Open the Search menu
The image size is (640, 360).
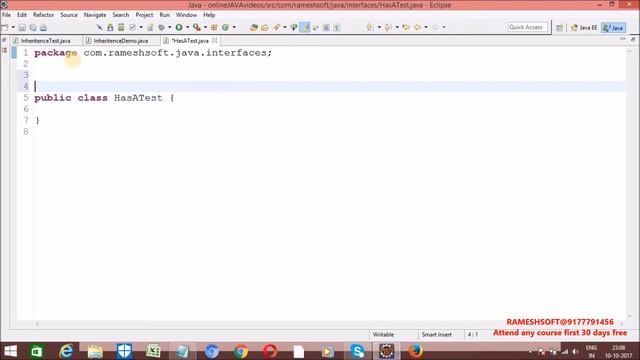121,15
